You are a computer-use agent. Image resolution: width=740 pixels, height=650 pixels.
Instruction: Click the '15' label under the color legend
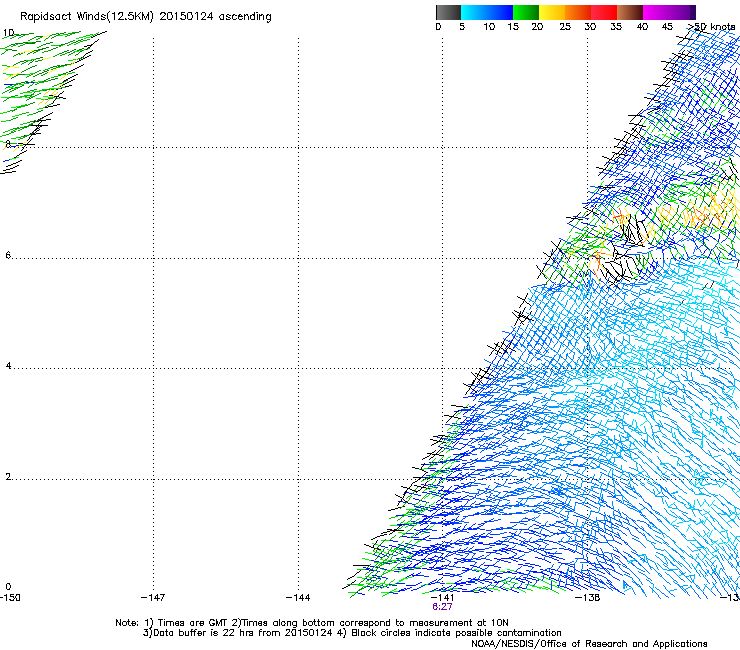click(513, 27)
